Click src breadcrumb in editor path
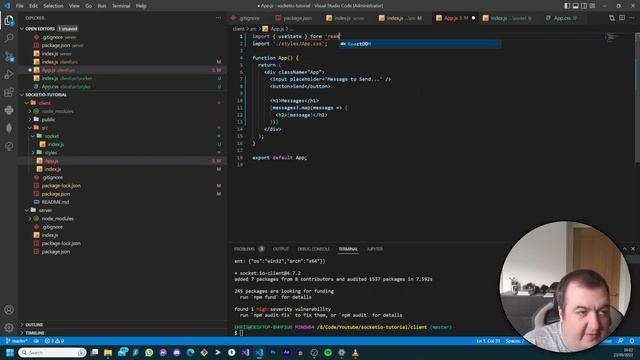Viewport: 640px width, 360px height. pyautogui.click(x=253, y=29)
